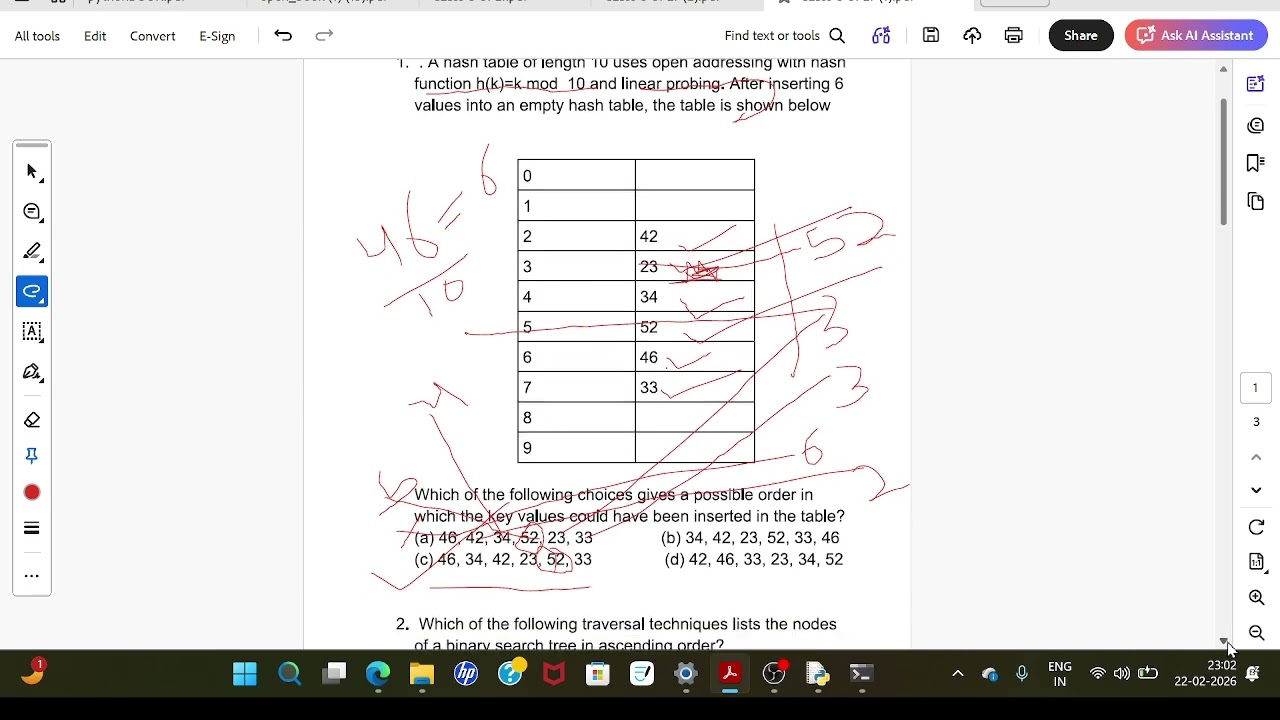Open the Edit menu
The width and height of the screenshot is (1280, 720).
[95, 36]
